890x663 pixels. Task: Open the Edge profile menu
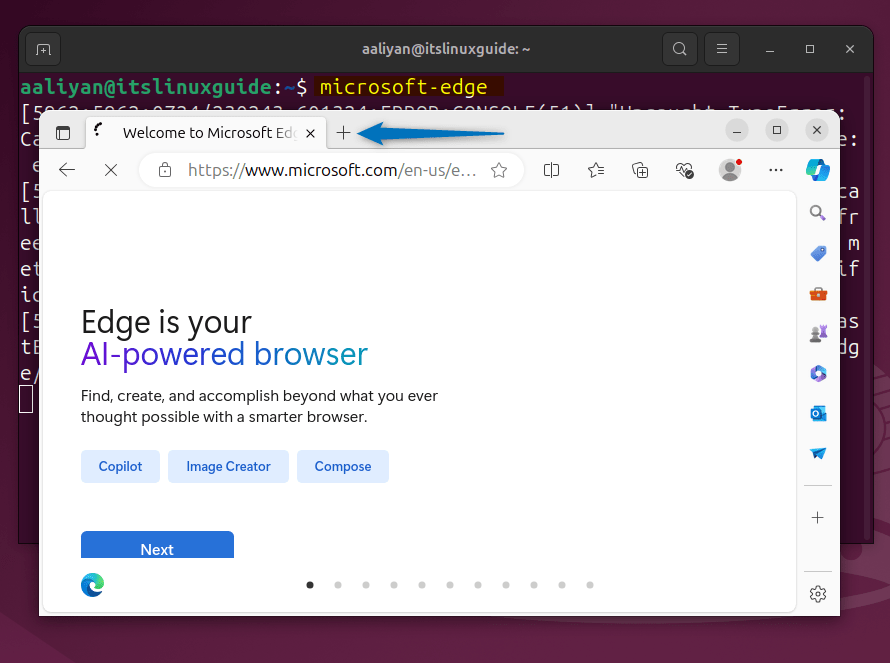[730, 170]
